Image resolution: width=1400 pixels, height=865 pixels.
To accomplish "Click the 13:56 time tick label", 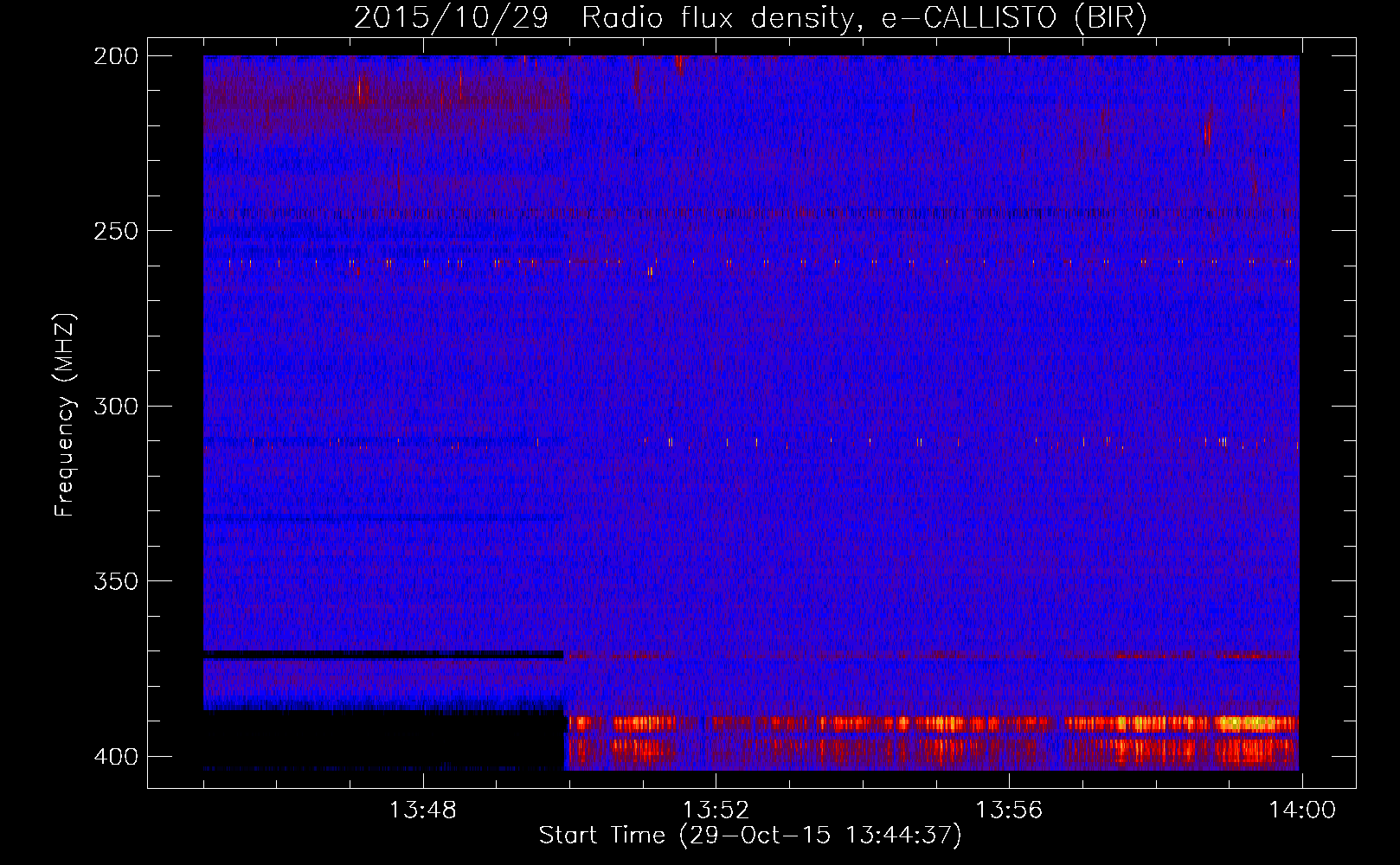I will [1009, 811].
